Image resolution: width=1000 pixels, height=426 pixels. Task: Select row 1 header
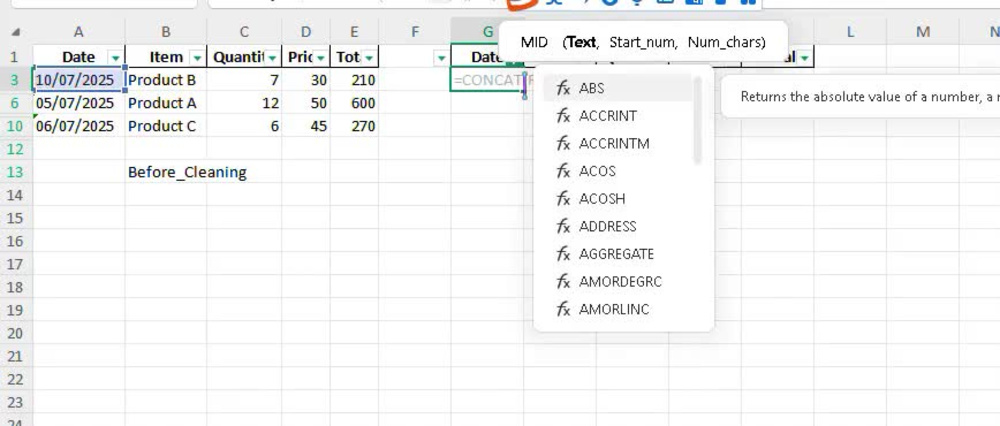coord(15,57)
